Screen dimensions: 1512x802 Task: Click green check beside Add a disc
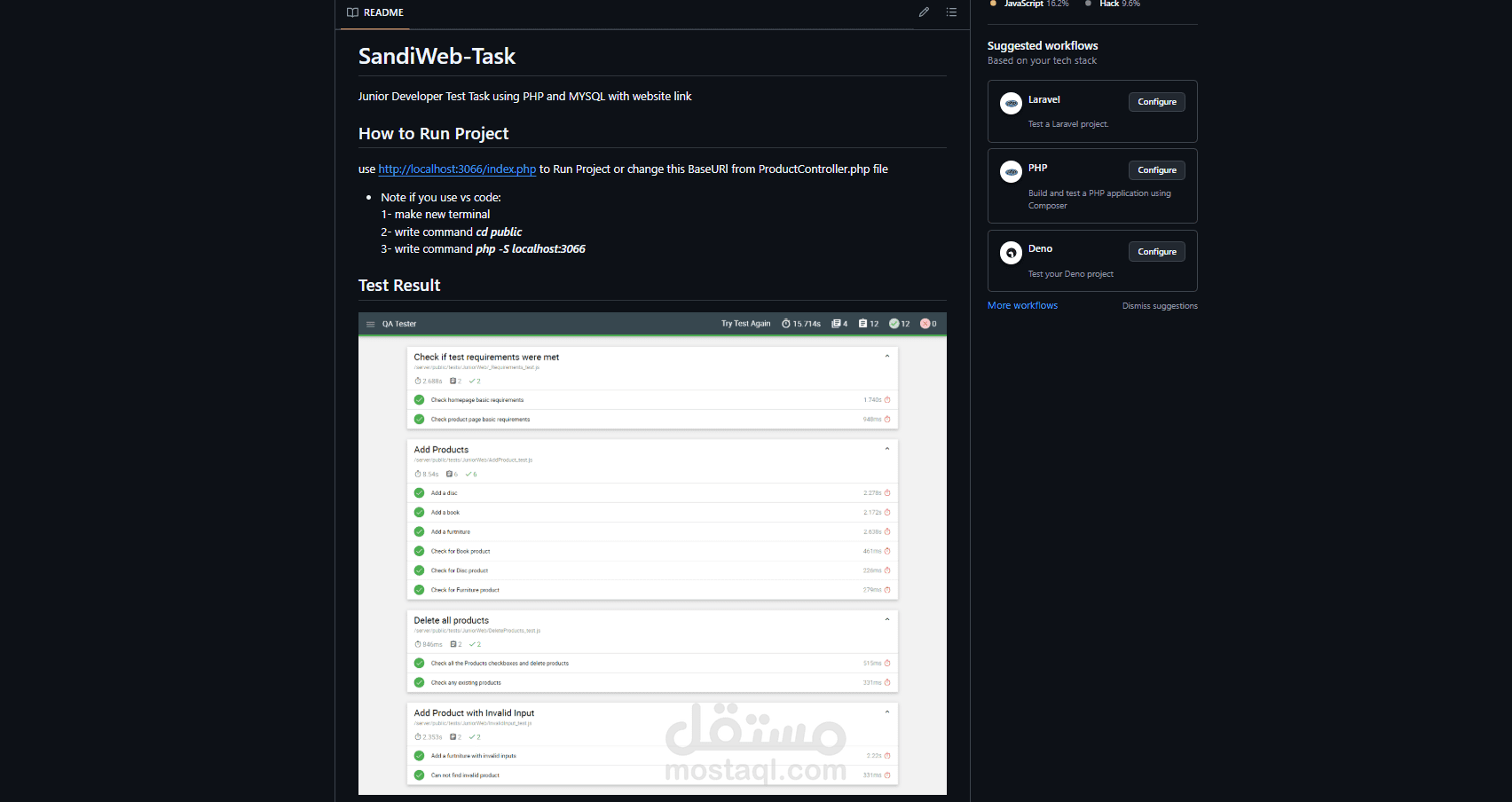coord(419,493)
